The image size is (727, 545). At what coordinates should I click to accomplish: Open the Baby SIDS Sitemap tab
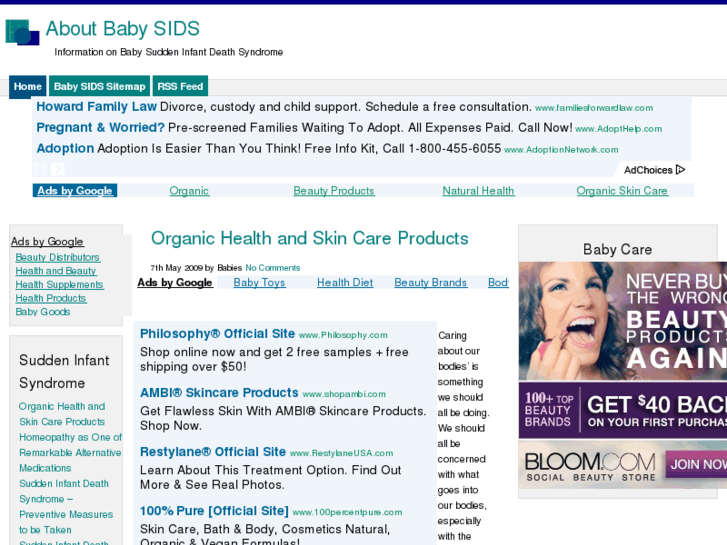[99, 86]
